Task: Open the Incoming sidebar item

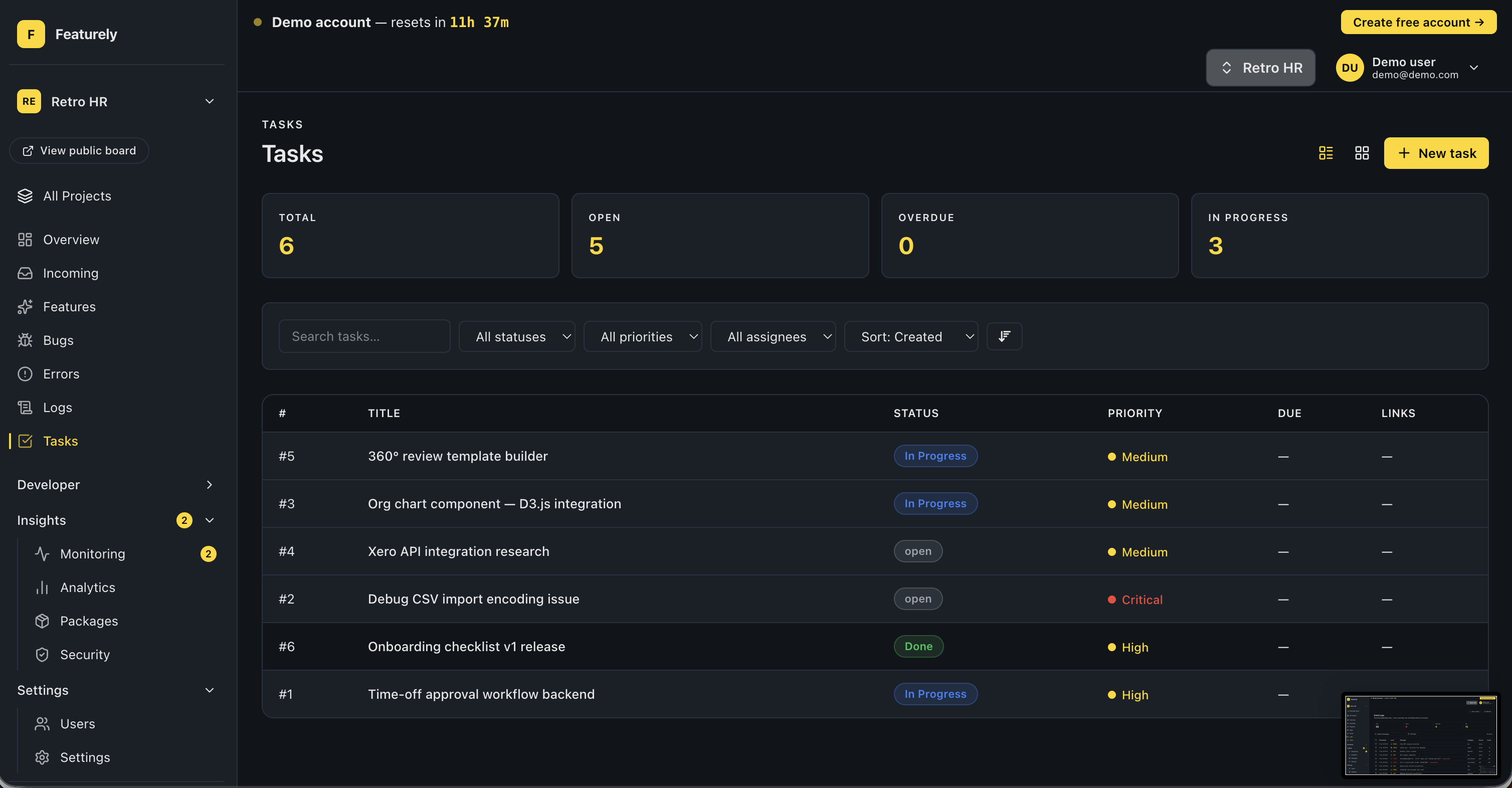Action: coord(70,273)
